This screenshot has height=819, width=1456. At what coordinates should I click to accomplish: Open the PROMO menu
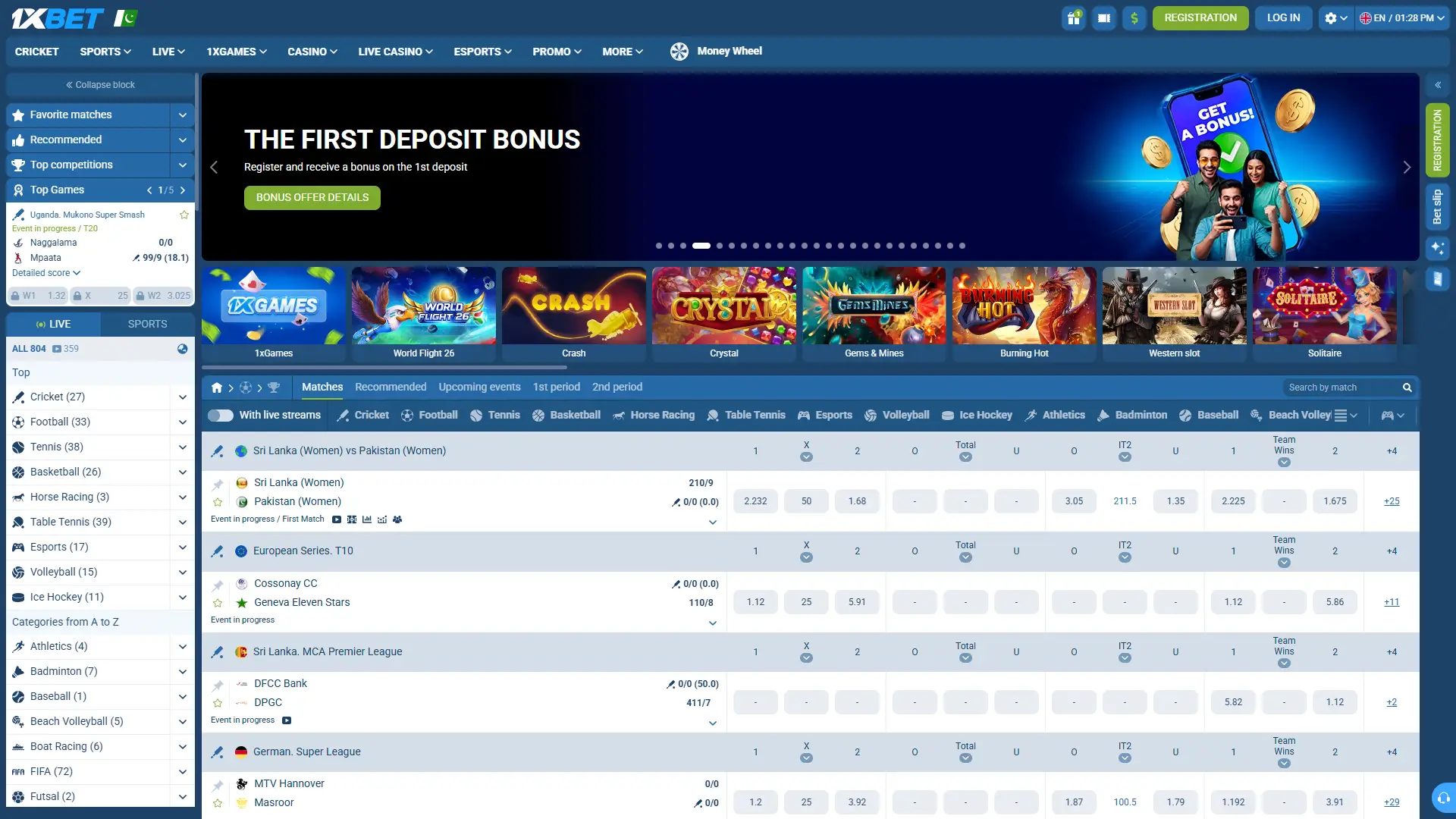click(557, 52)
